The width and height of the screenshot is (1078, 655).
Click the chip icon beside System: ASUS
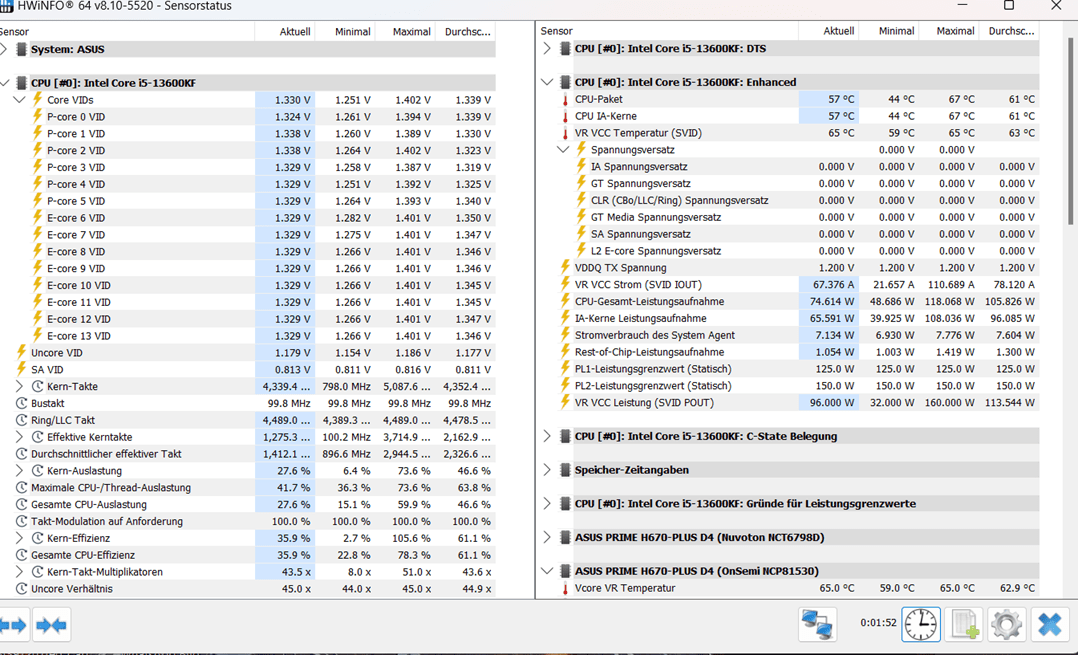(x=21, y=49)
